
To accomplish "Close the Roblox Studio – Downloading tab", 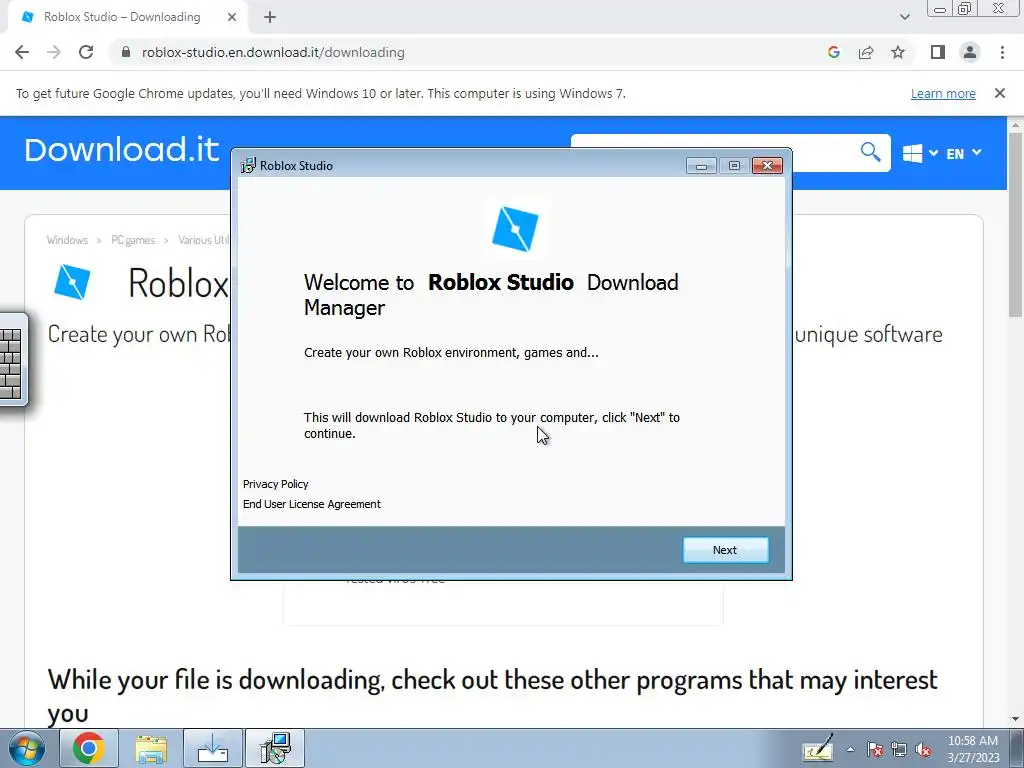I will point(232,17).
